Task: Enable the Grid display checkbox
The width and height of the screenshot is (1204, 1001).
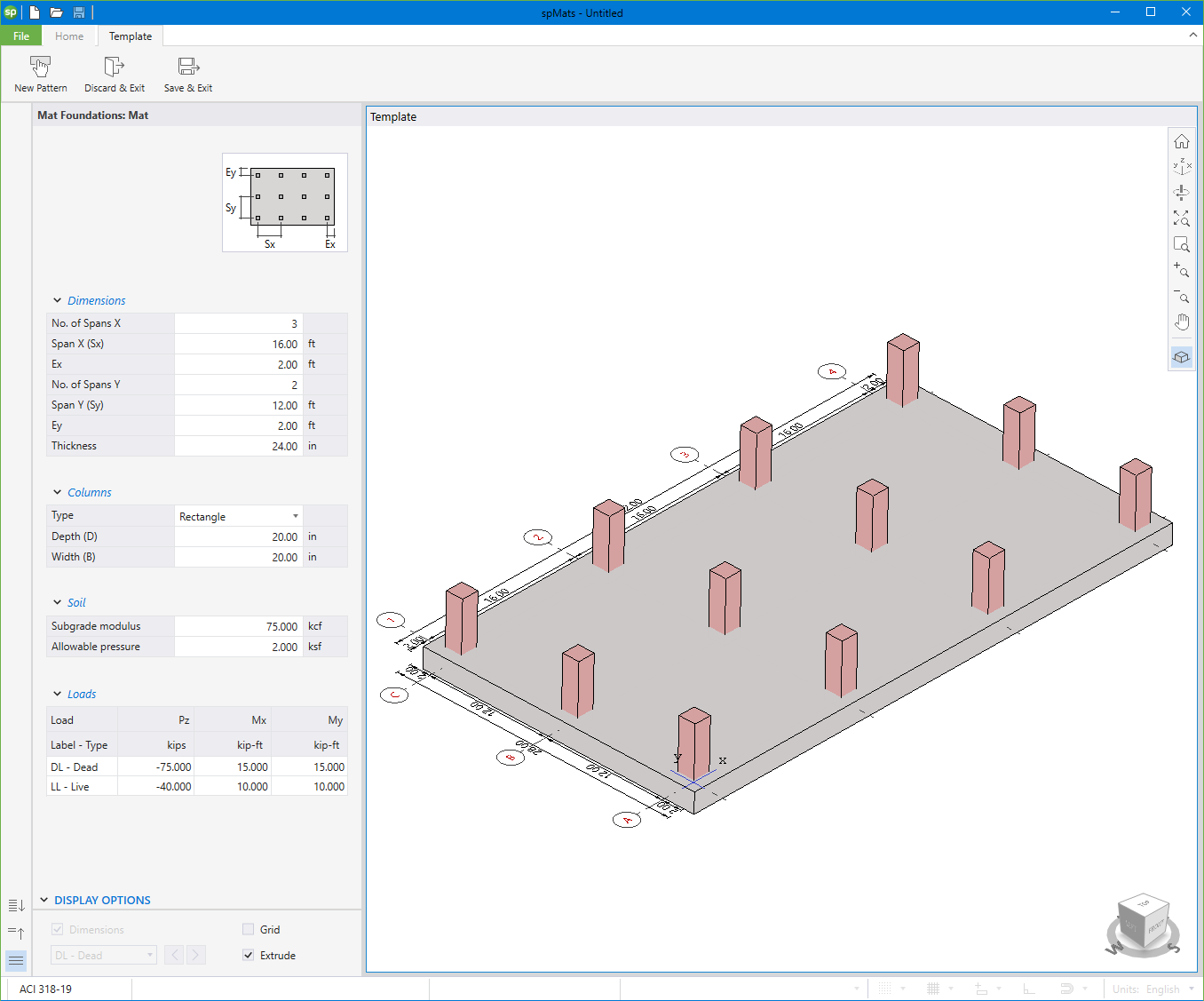Action: point(249,929)
